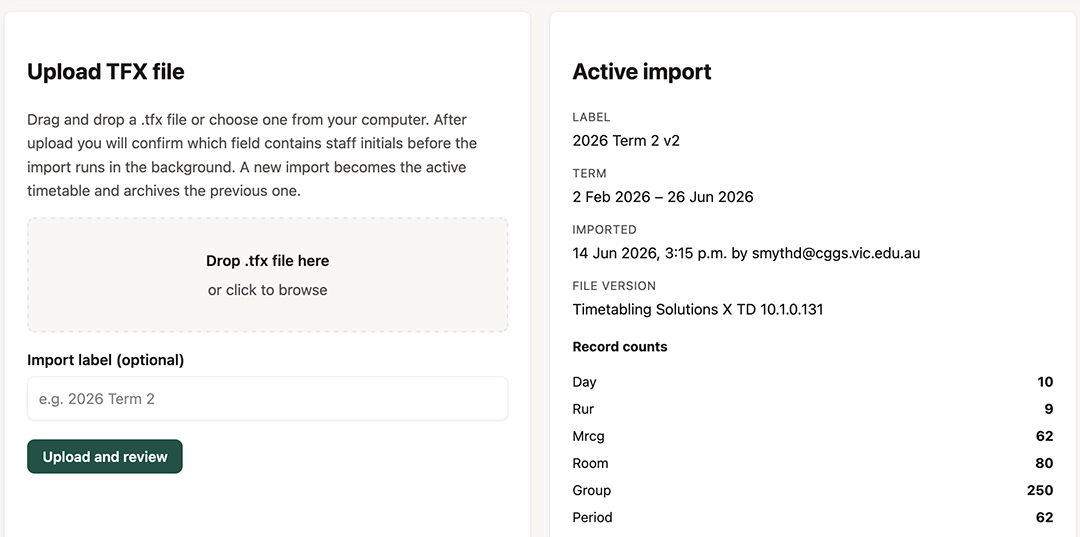Click the Period record count row label
The width and height of the screenshot is (1080, 537).
tap(592, 517)
